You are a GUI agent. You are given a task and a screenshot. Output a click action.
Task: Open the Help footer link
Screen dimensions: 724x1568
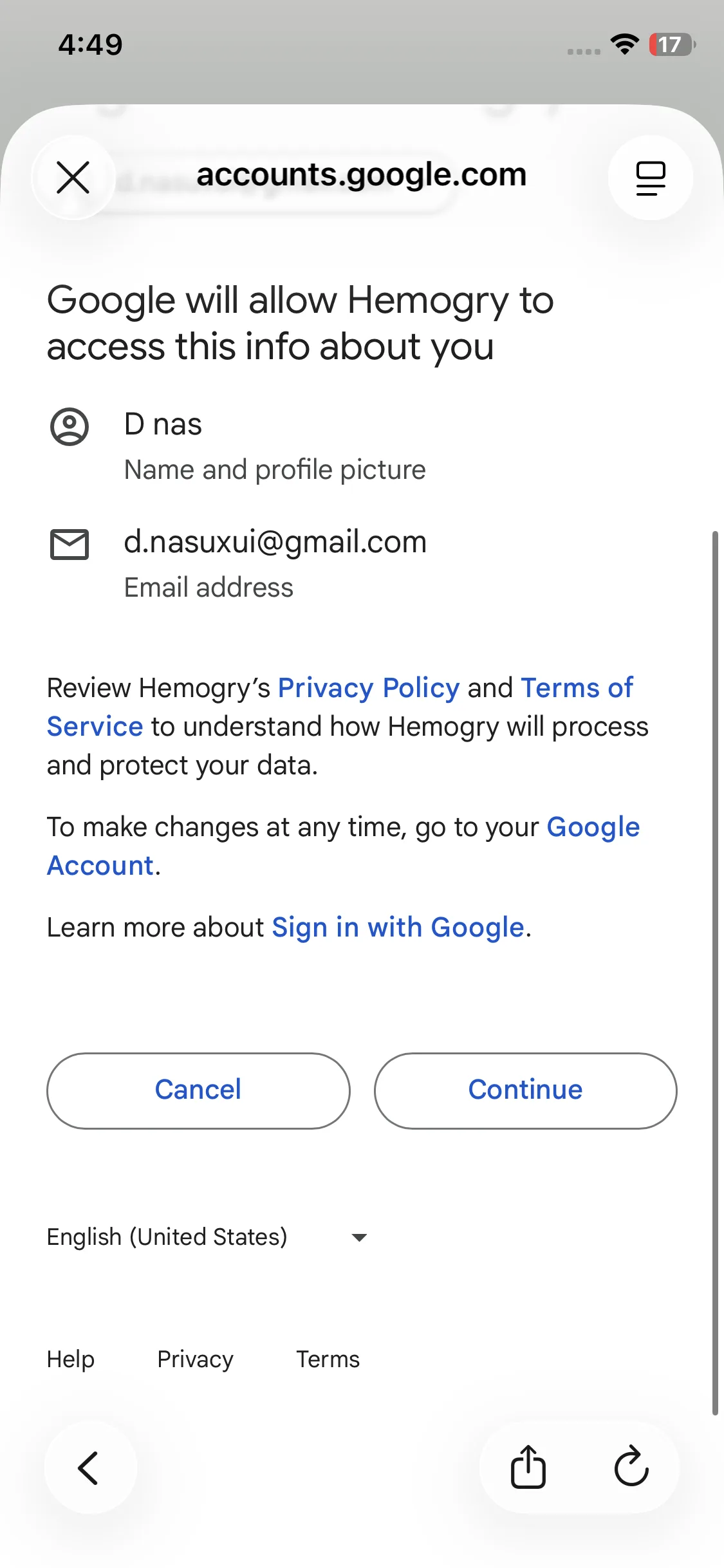pyautogui.click(x=71, y=1359)
